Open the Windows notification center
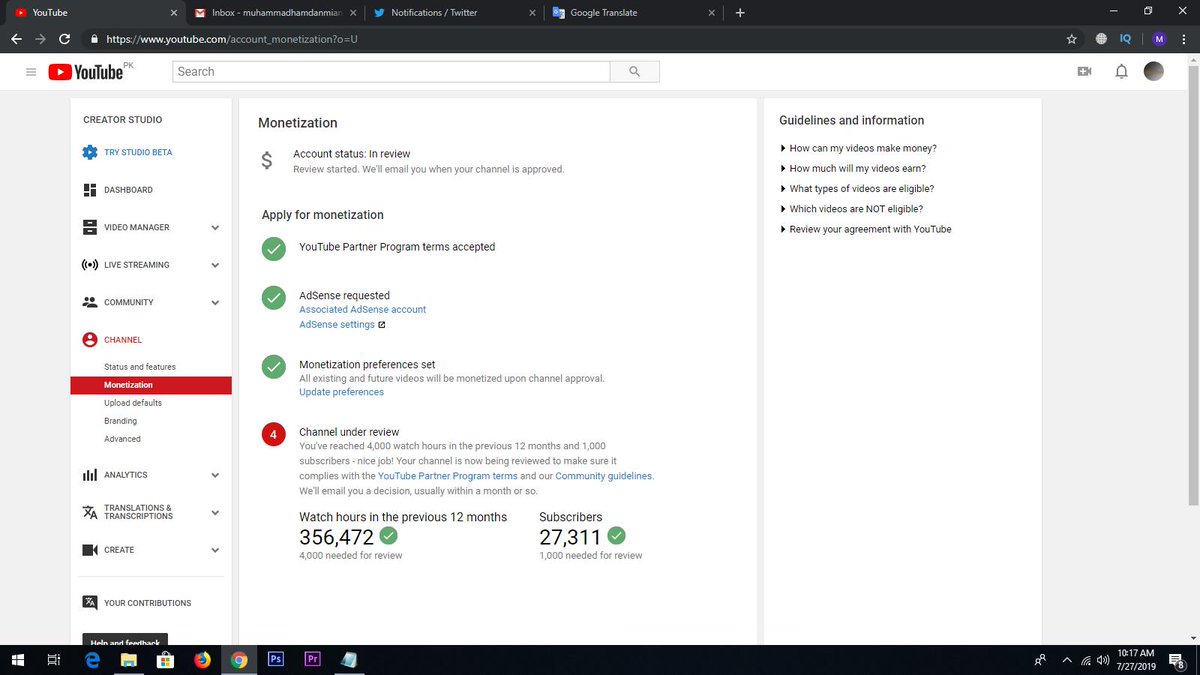The image size is (1200, 675). 1177,660
